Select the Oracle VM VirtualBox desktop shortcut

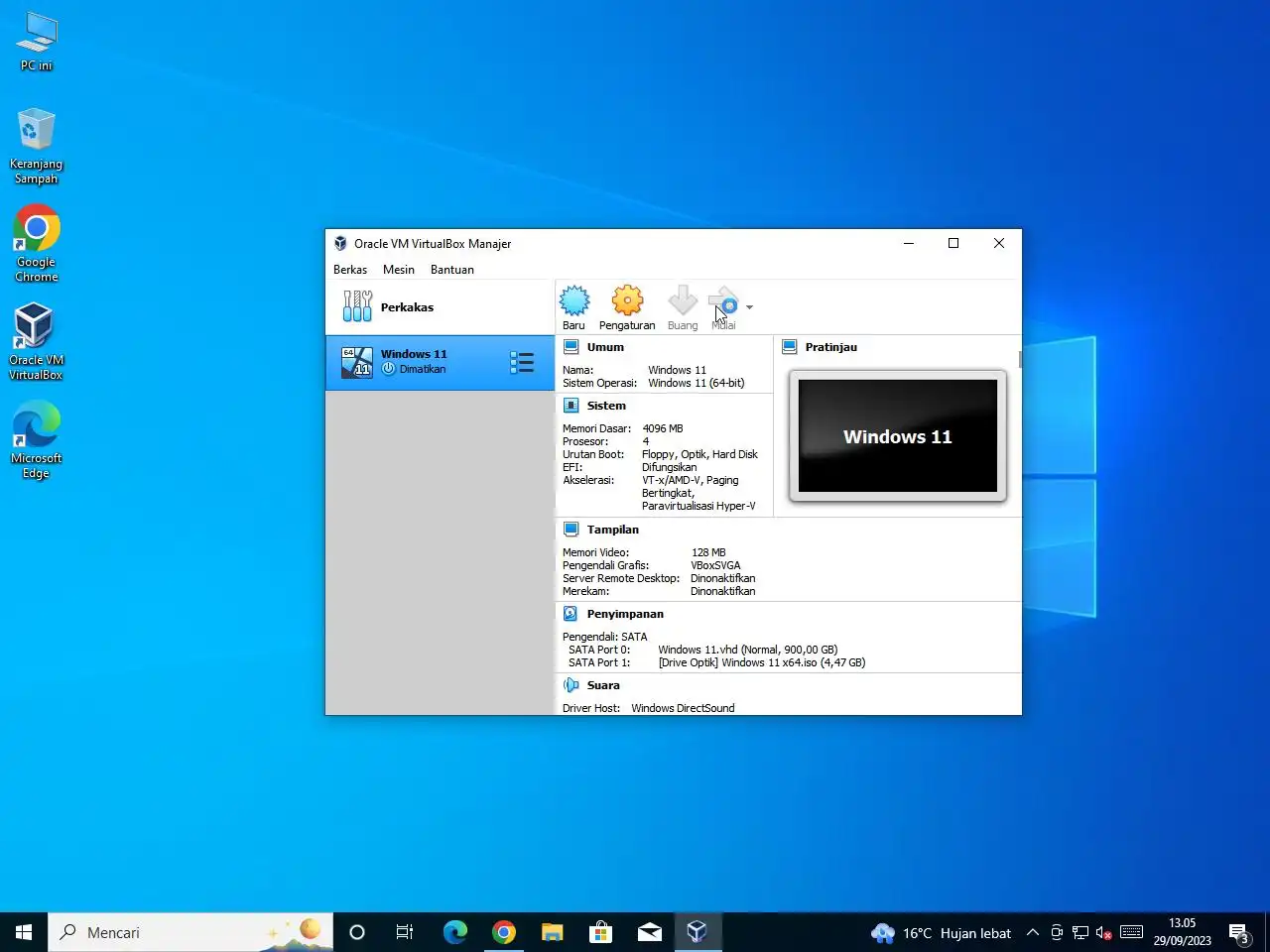(37, 342)
